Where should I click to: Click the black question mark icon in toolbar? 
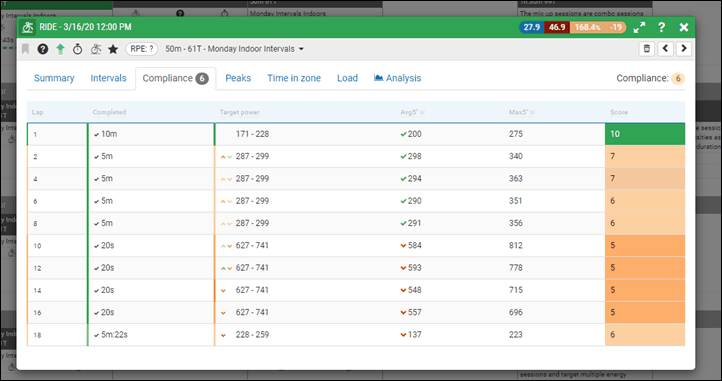pyautogui.click(x=43, y=49)
